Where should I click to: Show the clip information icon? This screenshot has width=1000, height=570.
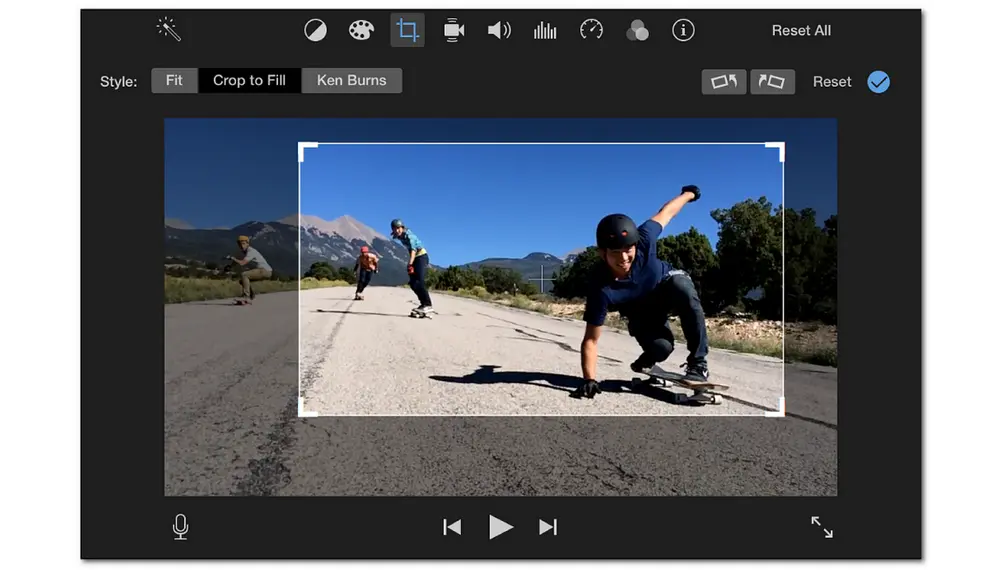(x=683, y=30)
